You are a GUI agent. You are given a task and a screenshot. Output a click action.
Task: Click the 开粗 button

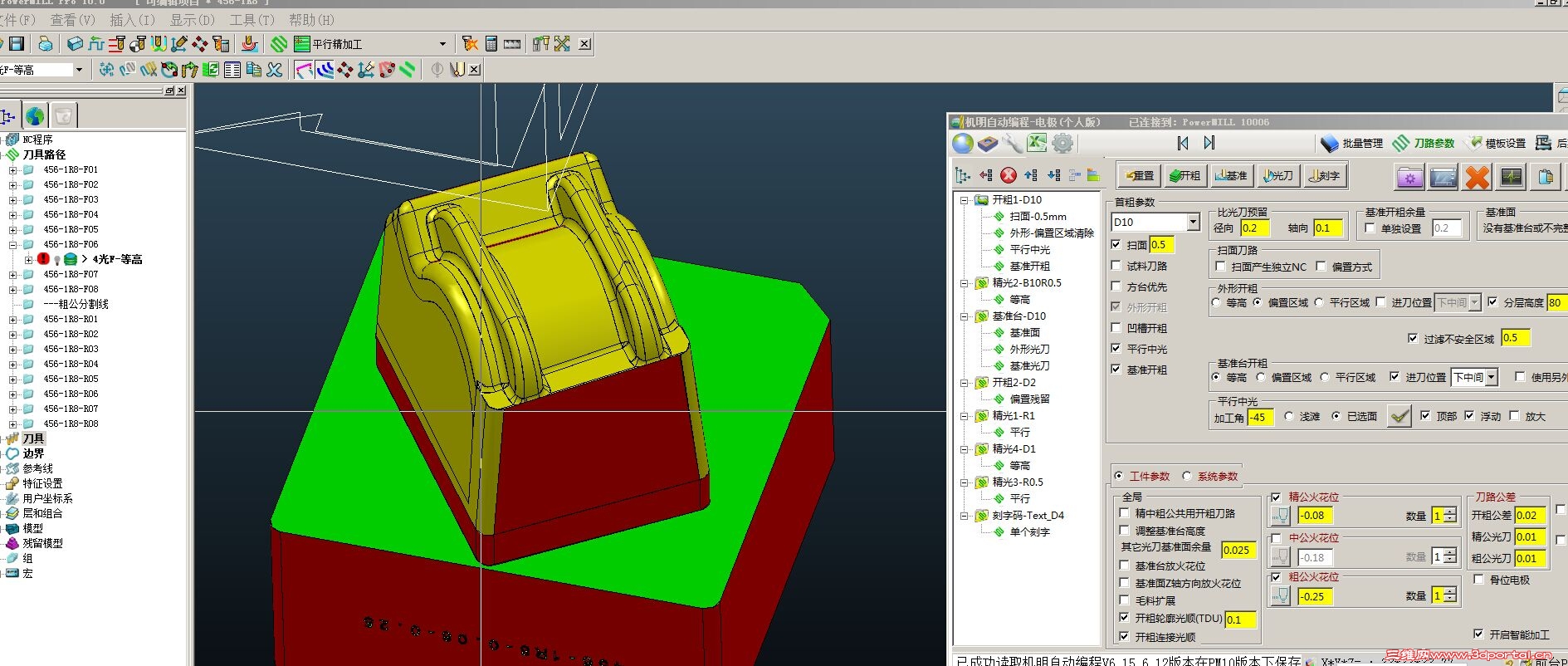[1185, 175]
